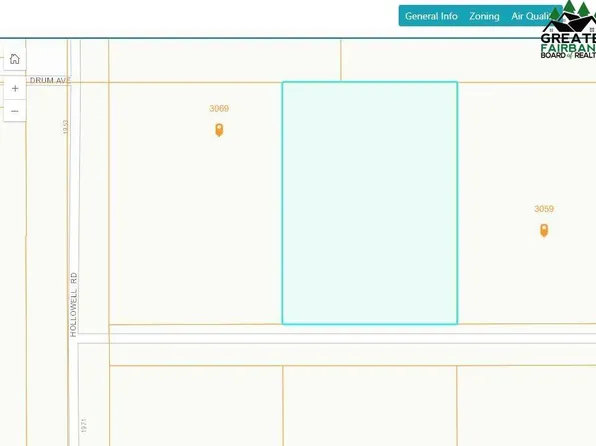Screen dimensions: 596x446
Task: Switch to the Zoning tab
Action: 484,16
